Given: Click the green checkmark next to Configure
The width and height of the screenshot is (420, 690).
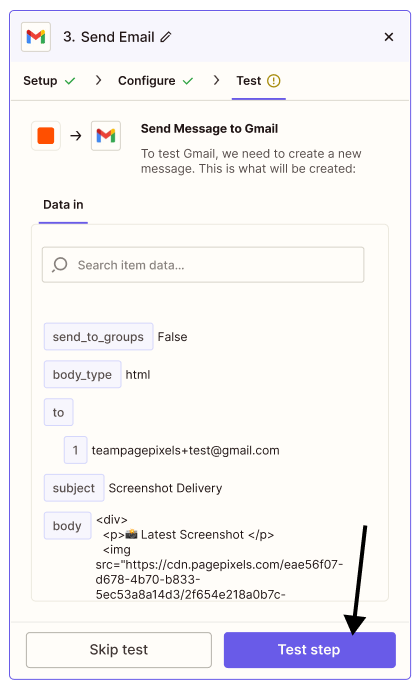Looking at the screenshot, I should pos(188,81).
